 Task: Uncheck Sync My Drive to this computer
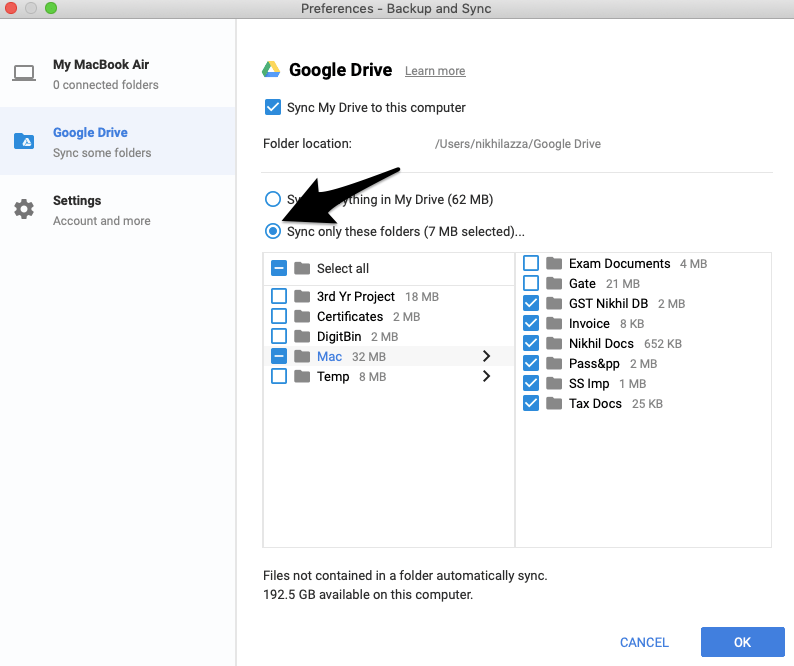(x=273, y=107)
